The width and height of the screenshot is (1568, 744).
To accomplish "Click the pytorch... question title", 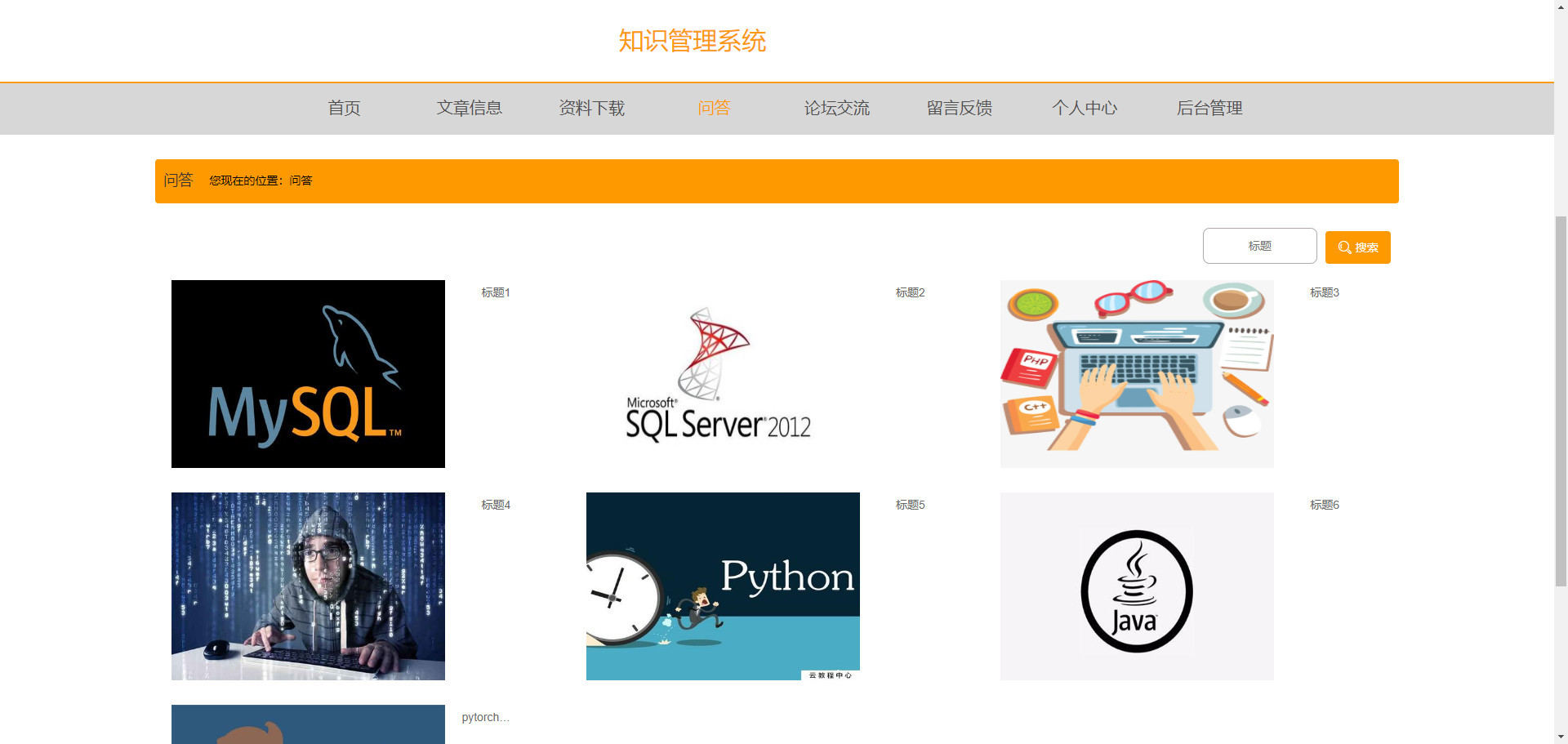I will pos(485,717).
